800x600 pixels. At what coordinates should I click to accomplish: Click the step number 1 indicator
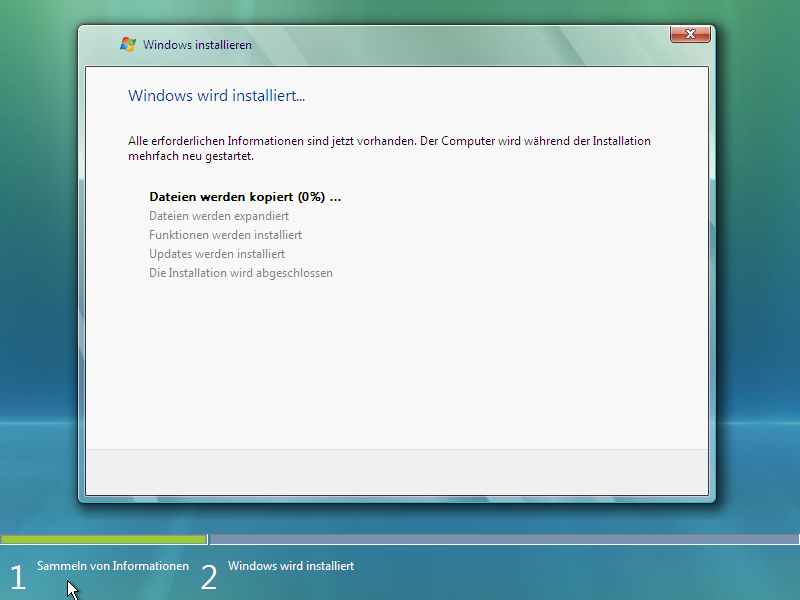click(16, 577)
